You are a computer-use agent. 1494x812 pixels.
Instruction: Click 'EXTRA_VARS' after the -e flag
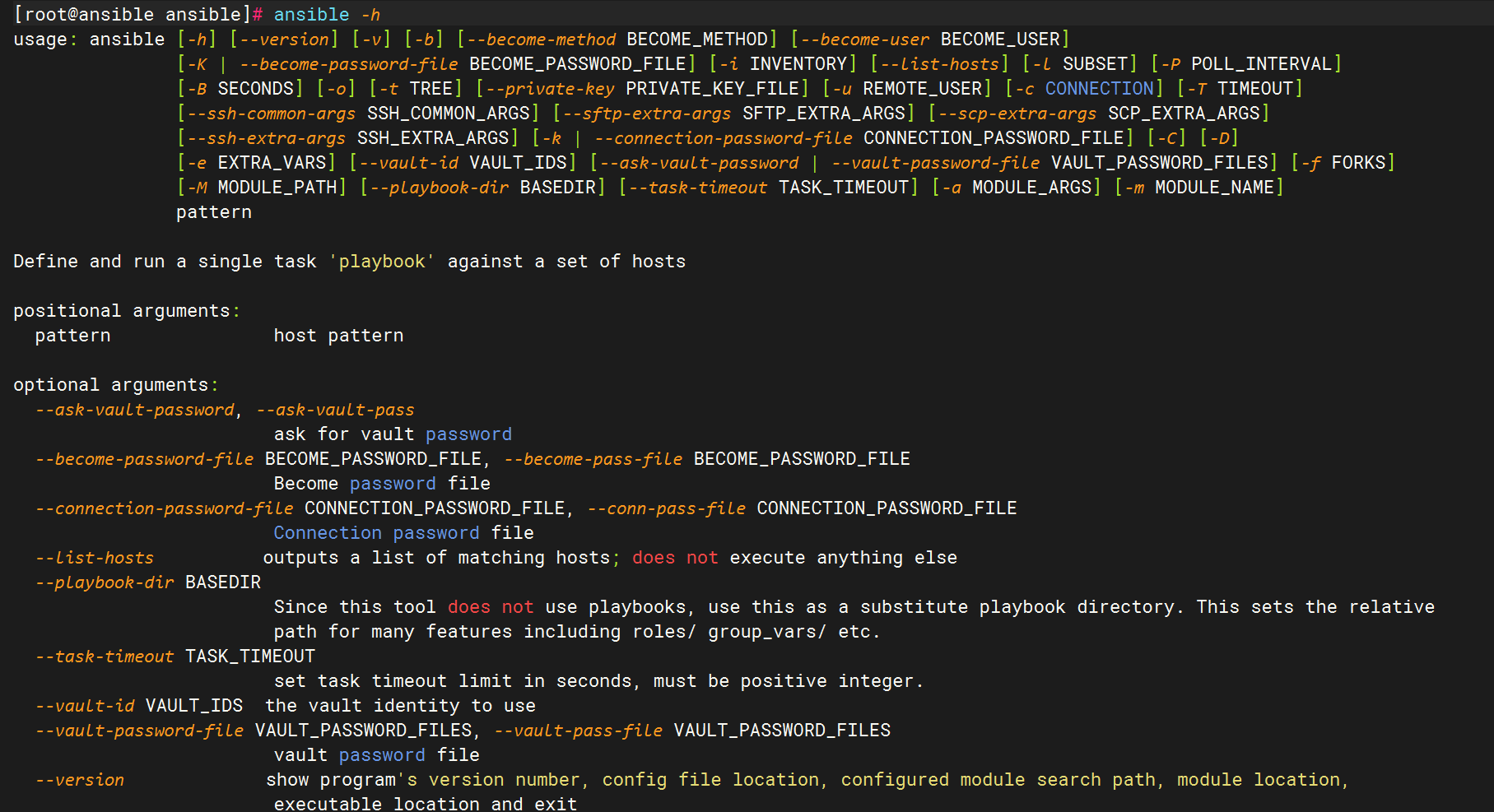[x=272, y=163]
